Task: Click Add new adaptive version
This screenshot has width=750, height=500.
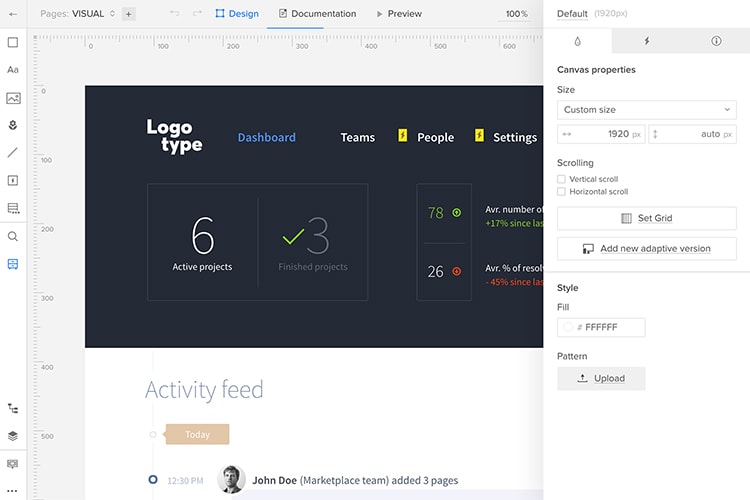Action: click(647, 249)
